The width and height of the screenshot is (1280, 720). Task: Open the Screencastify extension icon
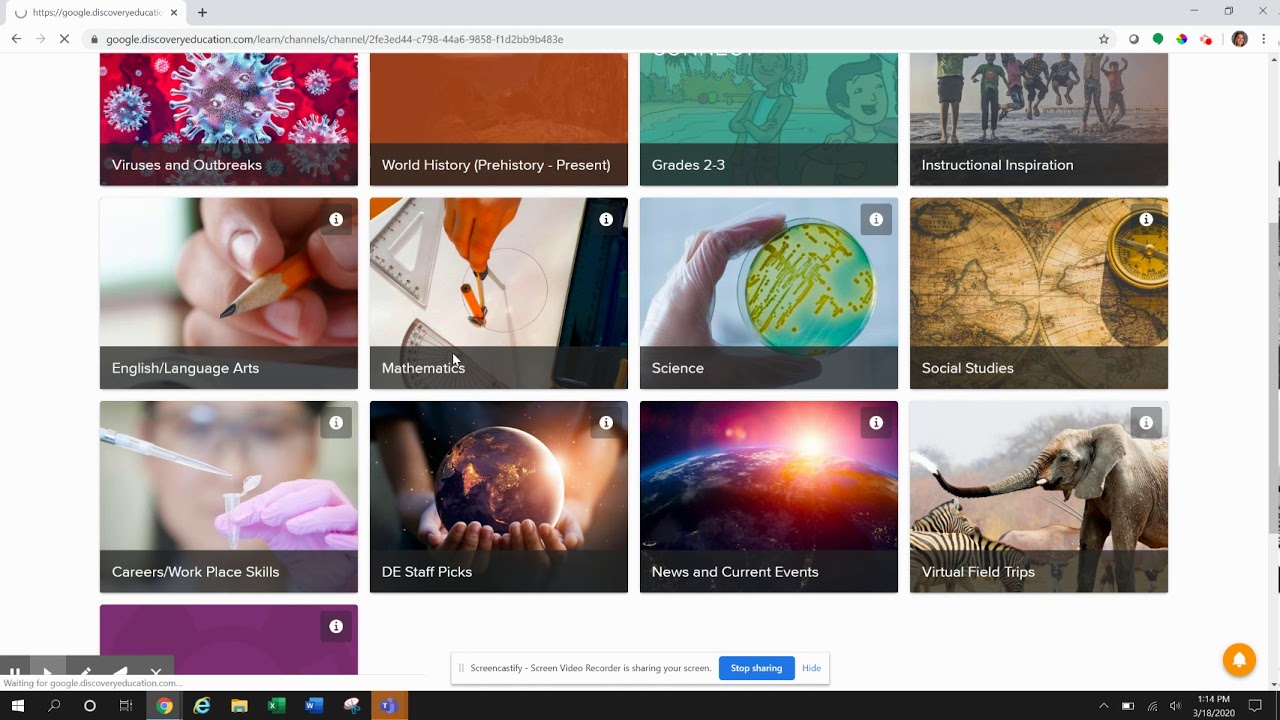1206,39
